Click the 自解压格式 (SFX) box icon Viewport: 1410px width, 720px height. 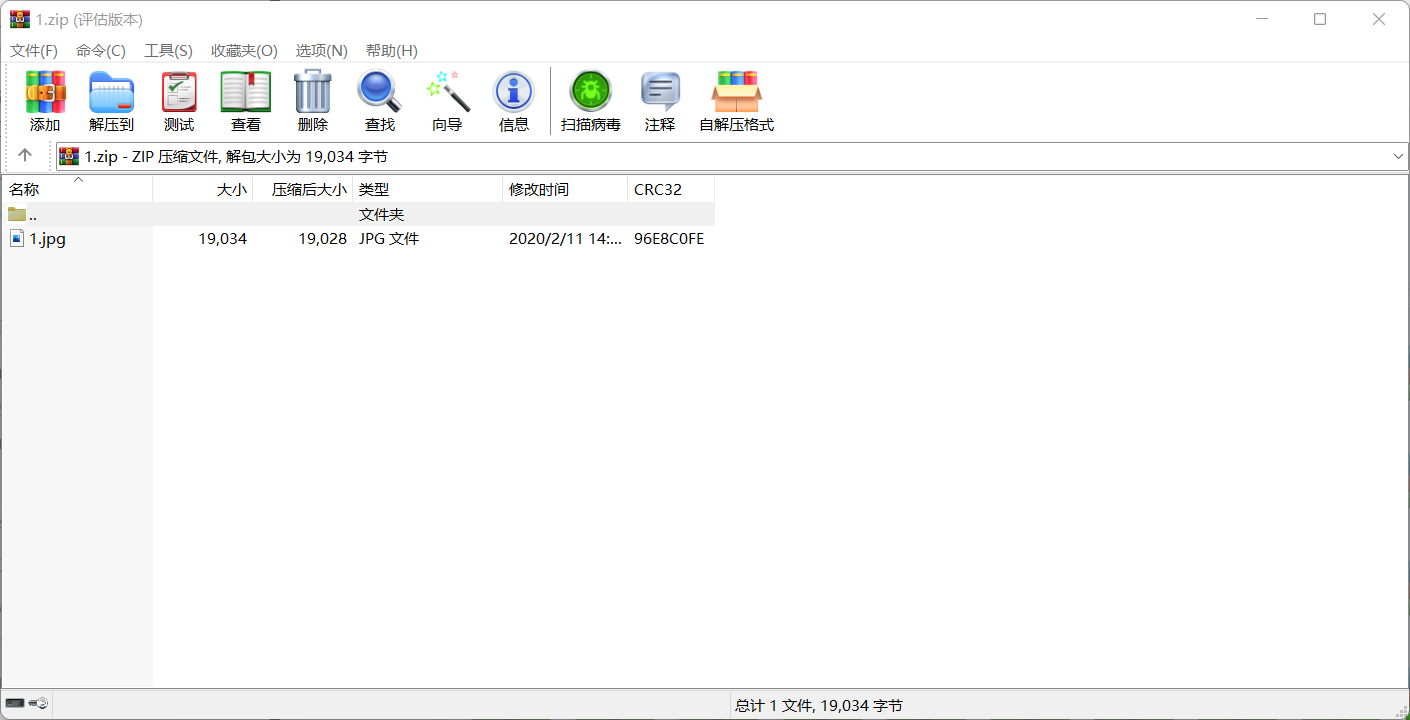tap(736, 100)
